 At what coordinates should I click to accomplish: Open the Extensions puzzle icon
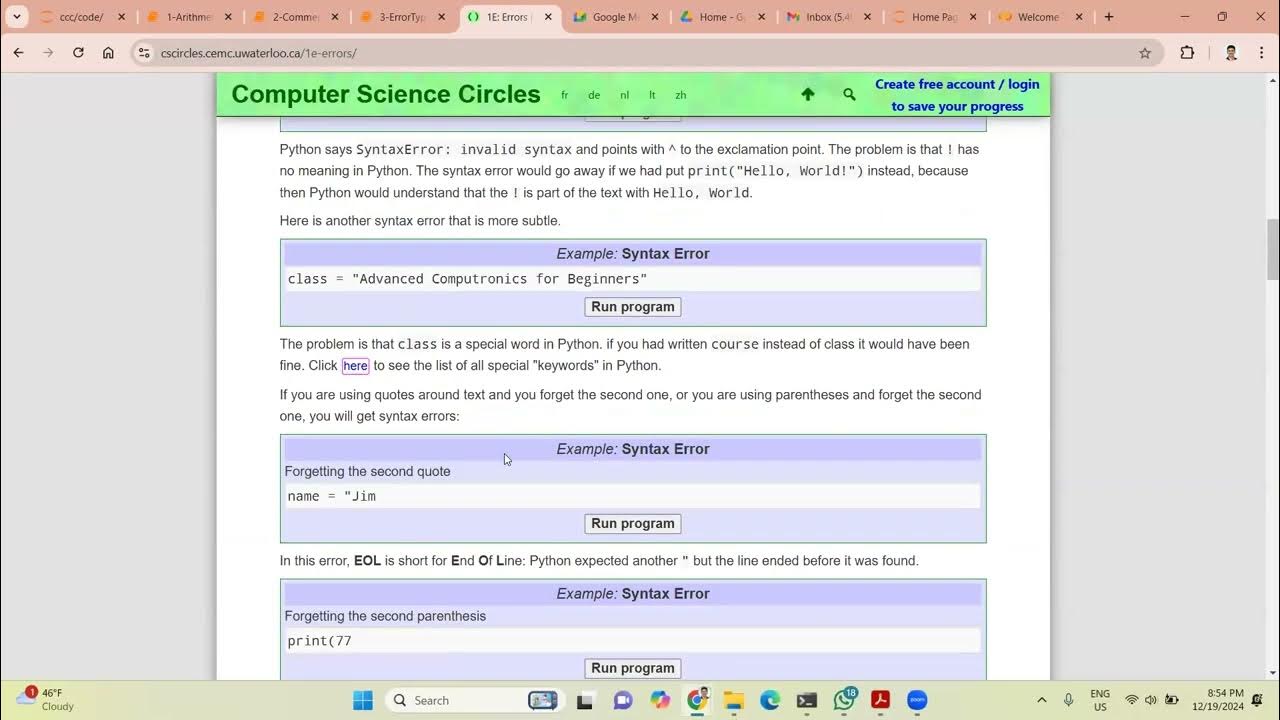[x=1187, y=53]
